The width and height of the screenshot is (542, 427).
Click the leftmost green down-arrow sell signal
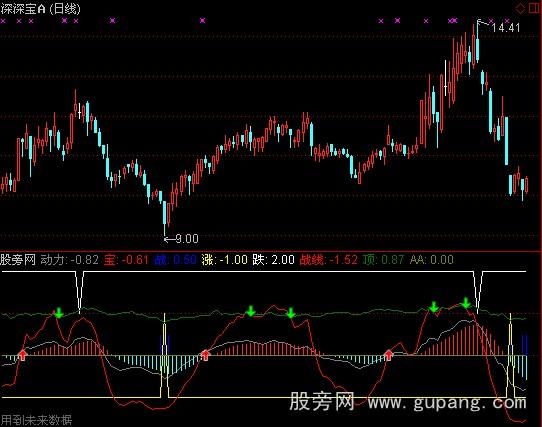59,313
